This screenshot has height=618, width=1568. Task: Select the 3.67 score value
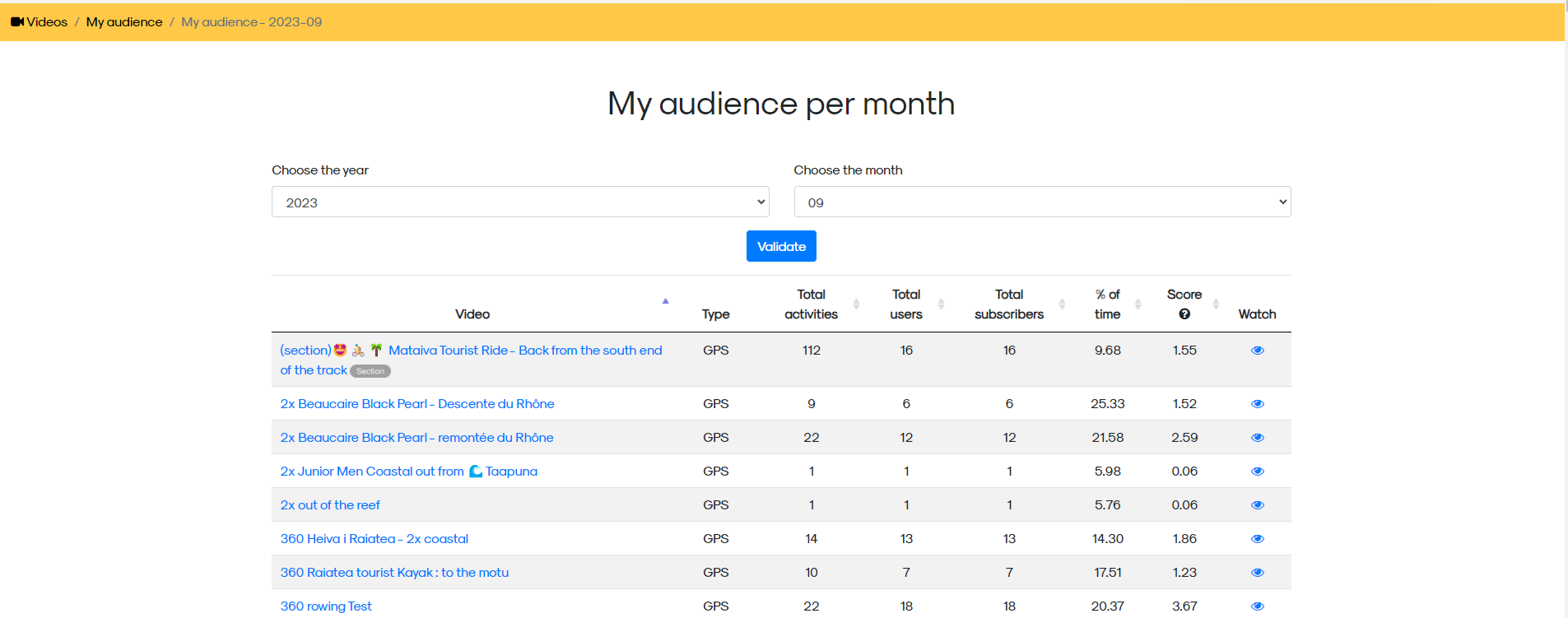pos(1184,606)
